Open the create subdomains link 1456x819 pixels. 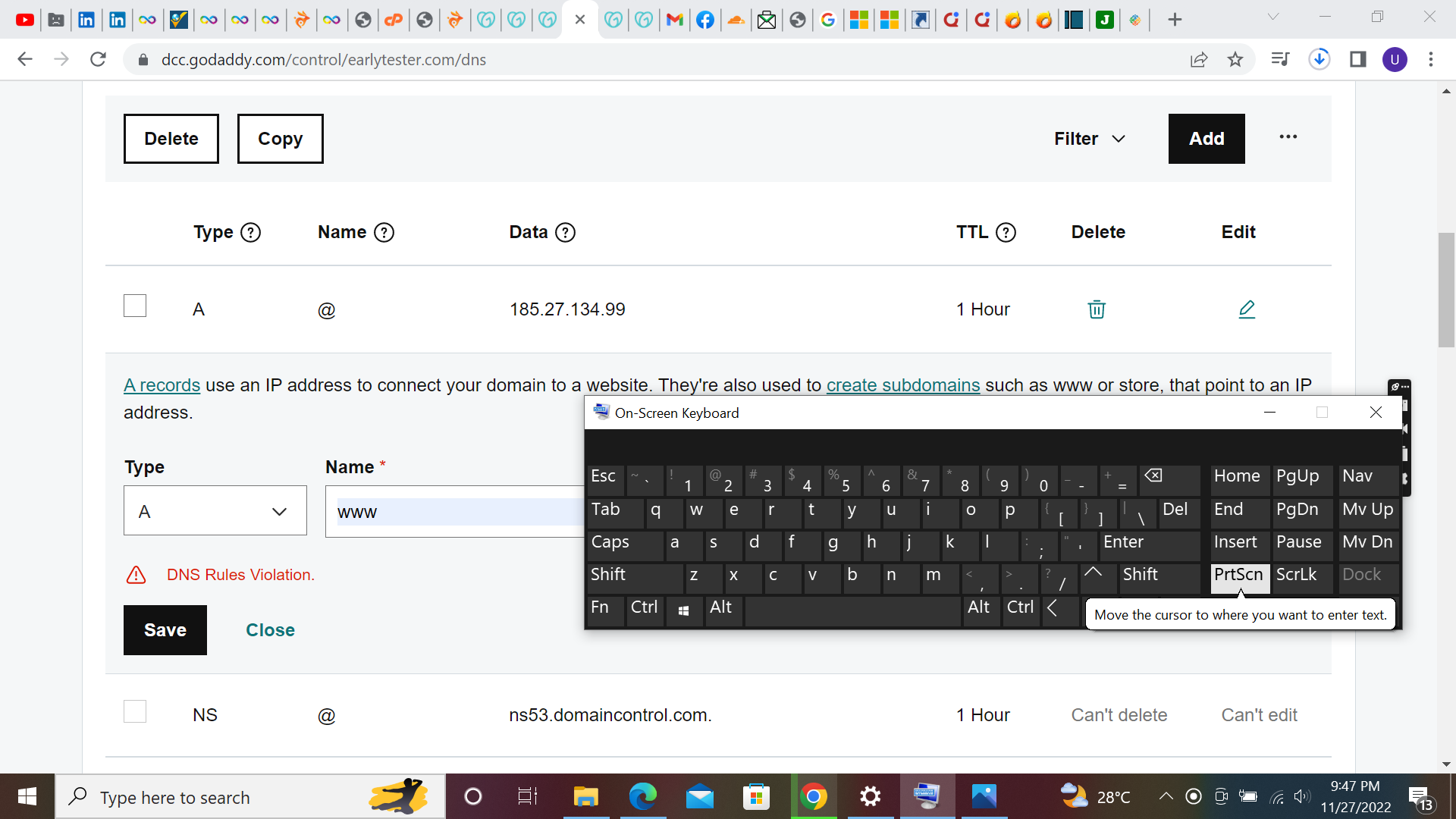902,385
